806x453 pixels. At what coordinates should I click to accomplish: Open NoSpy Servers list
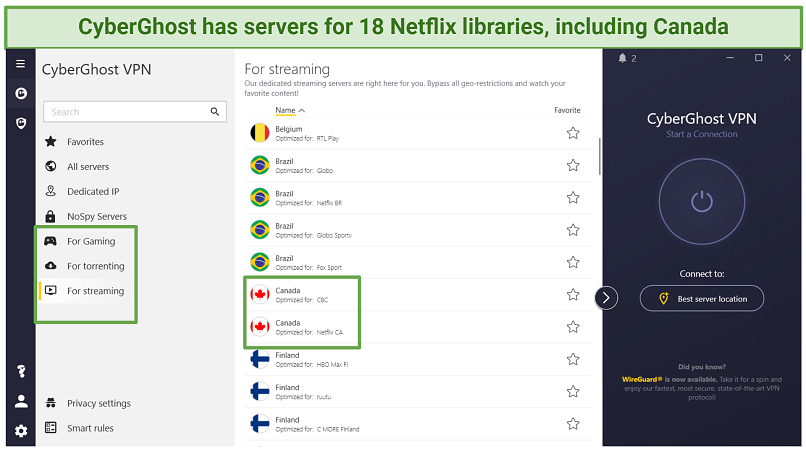pyautogui.click(x=97, y=216)
